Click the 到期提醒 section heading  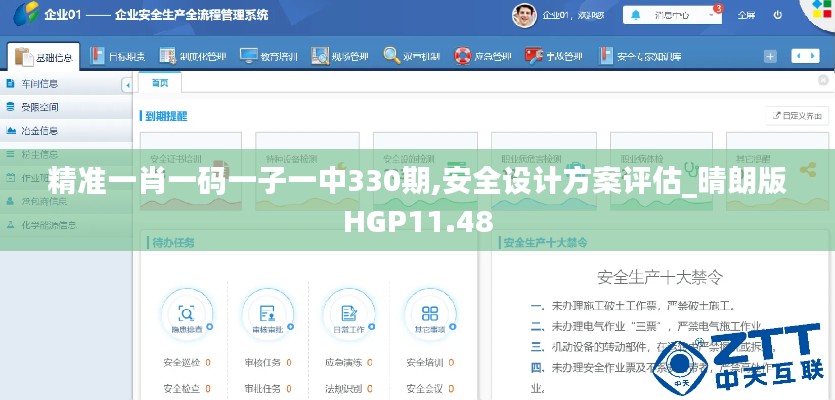pyautogui.click(x=166, y=116)
